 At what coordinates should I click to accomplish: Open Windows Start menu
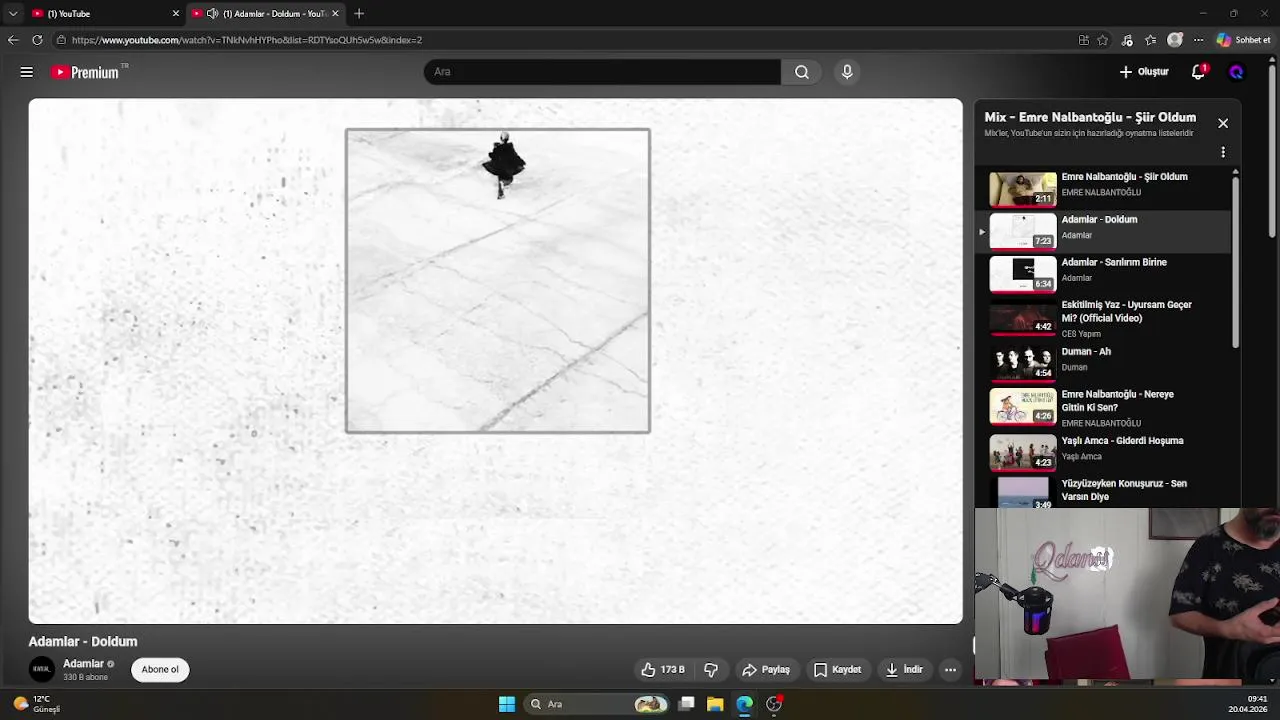507,704
